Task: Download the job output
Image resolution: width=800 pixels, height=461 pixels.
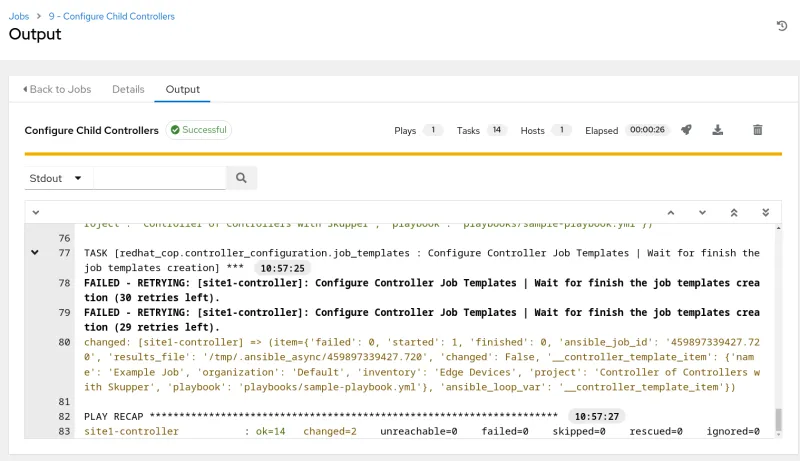Action: [717, 130]
